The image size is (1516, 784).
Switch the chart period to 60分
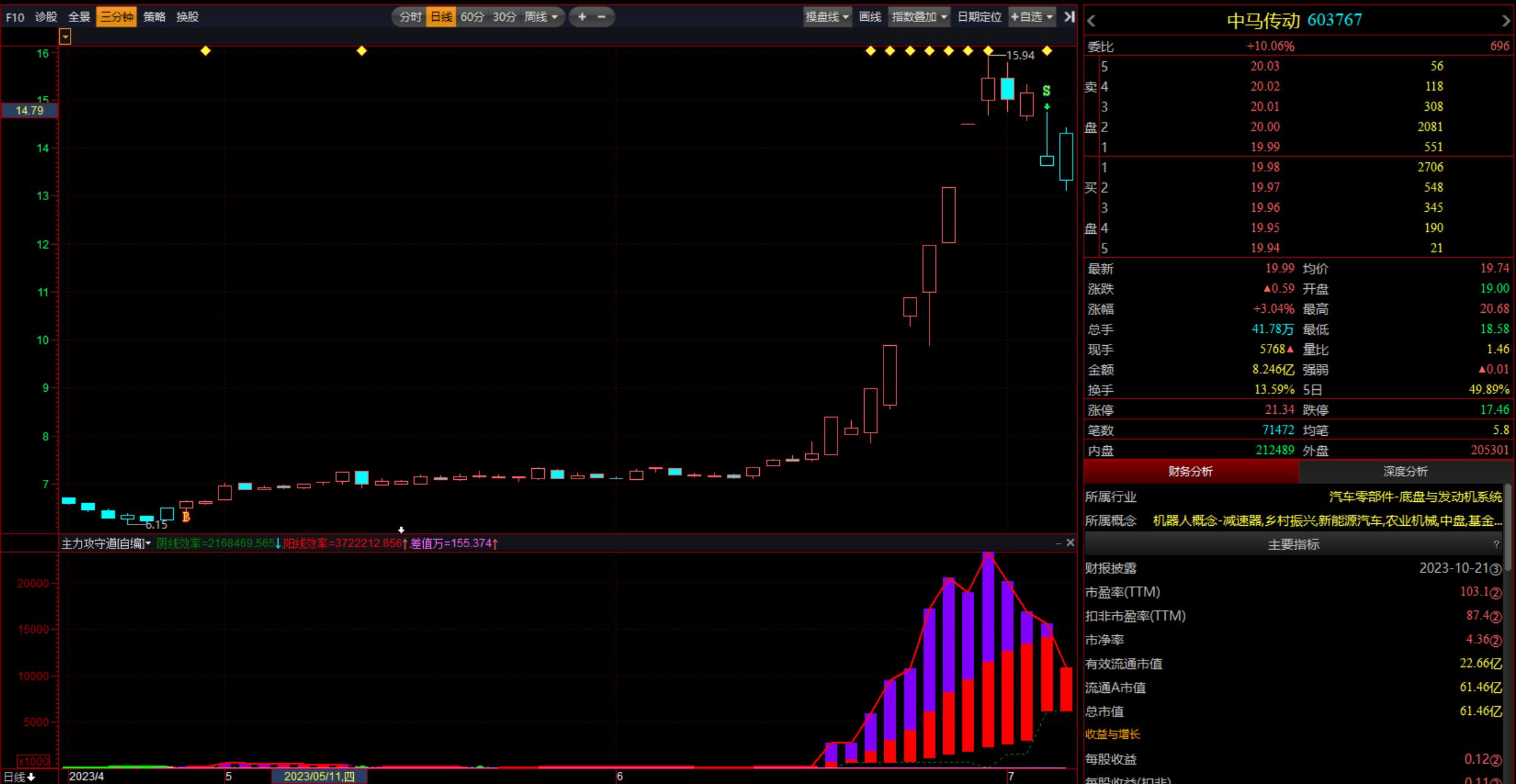(x=472, y=17)
